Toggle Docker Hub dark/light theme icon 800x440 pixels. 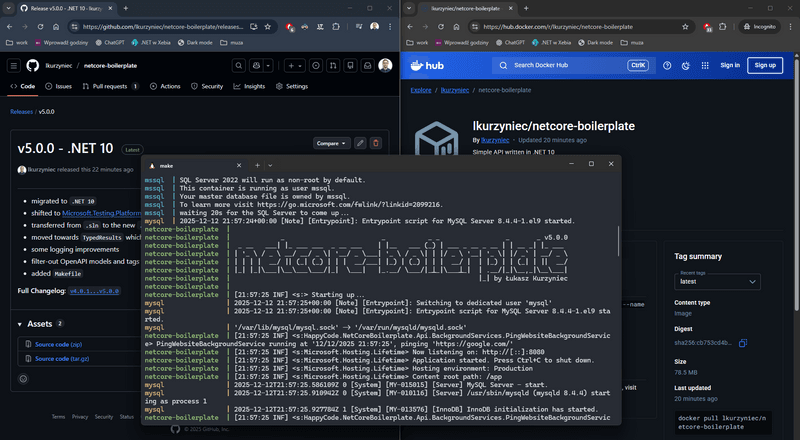click(686, 65)
